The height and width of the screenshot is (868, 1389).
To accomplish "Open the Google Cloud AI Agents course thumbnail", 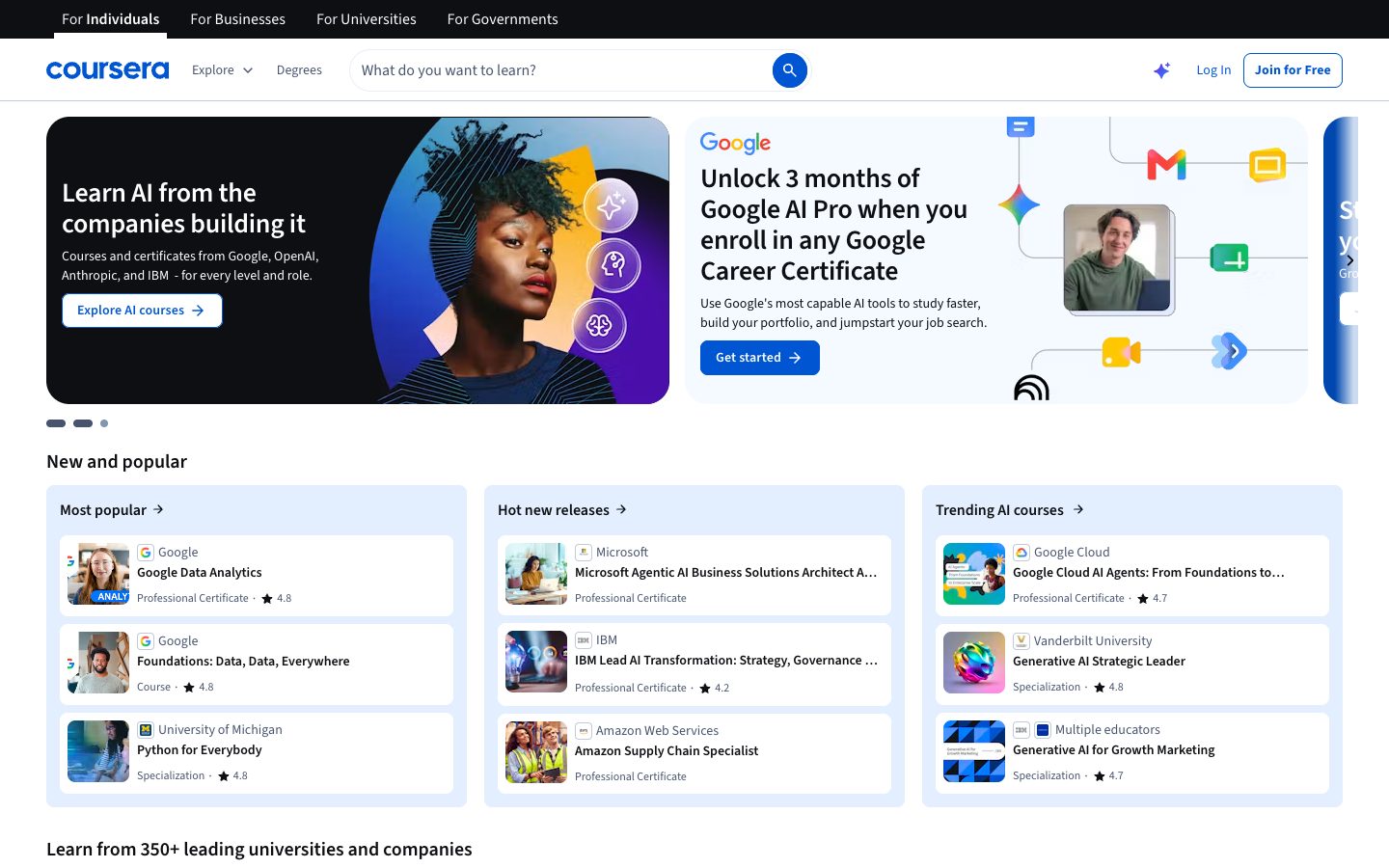I will pyautogui.click(x=974, y=574).
